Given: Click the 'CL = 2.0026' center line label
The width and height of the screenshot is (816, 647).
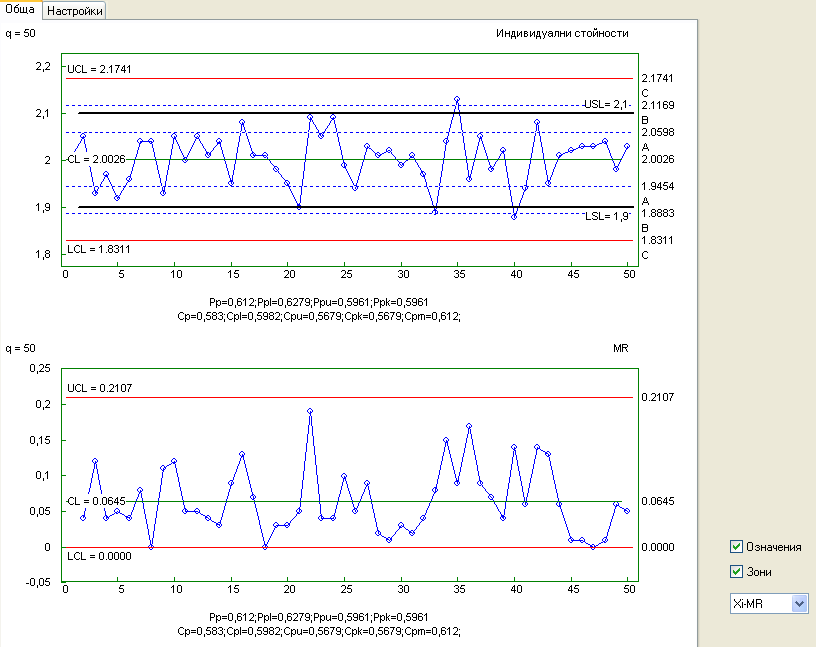Looking at the screenshot, I should tap(99, 159).
